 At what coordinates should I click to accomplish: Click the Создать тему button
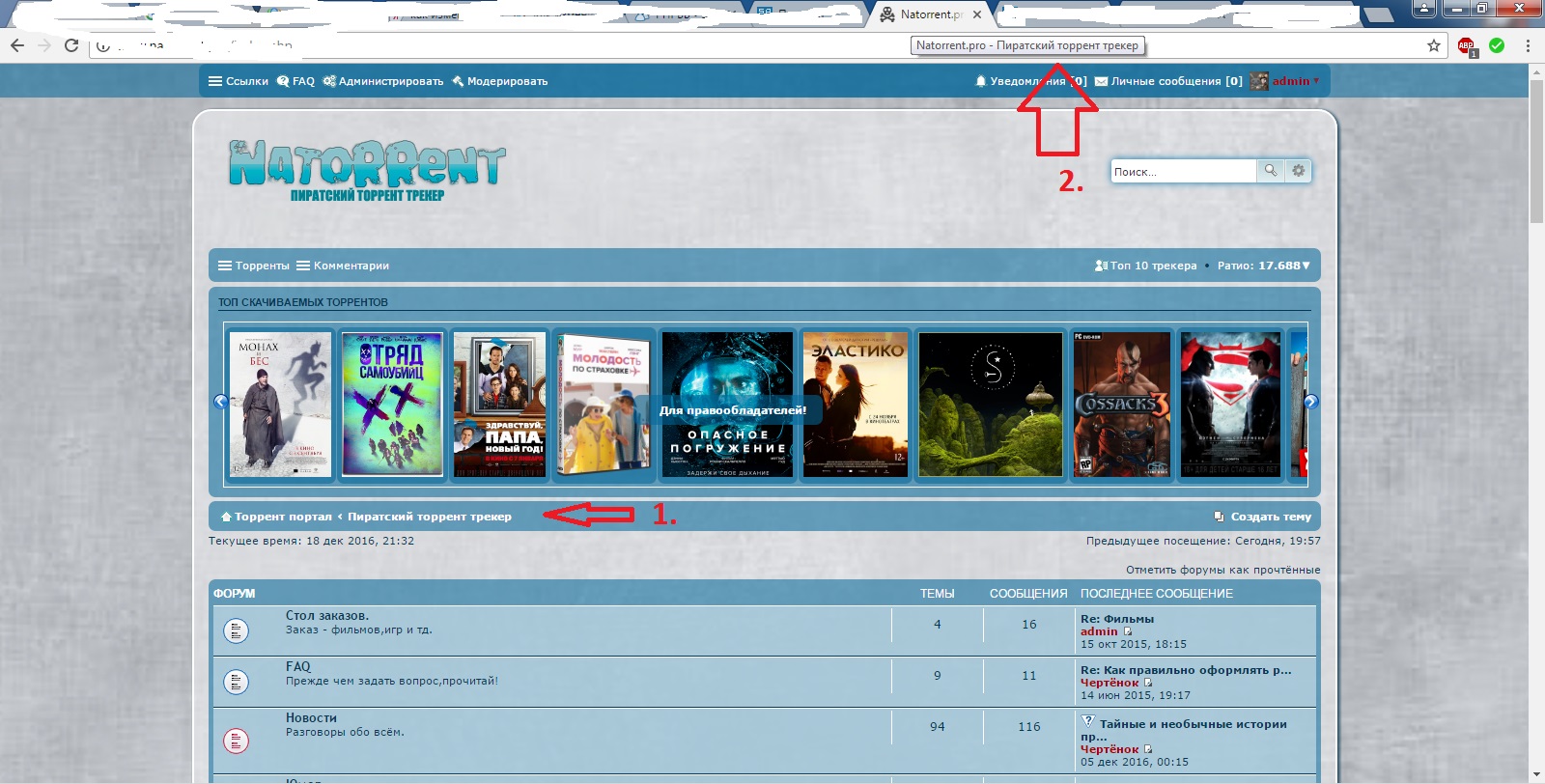coord(1263,517)
